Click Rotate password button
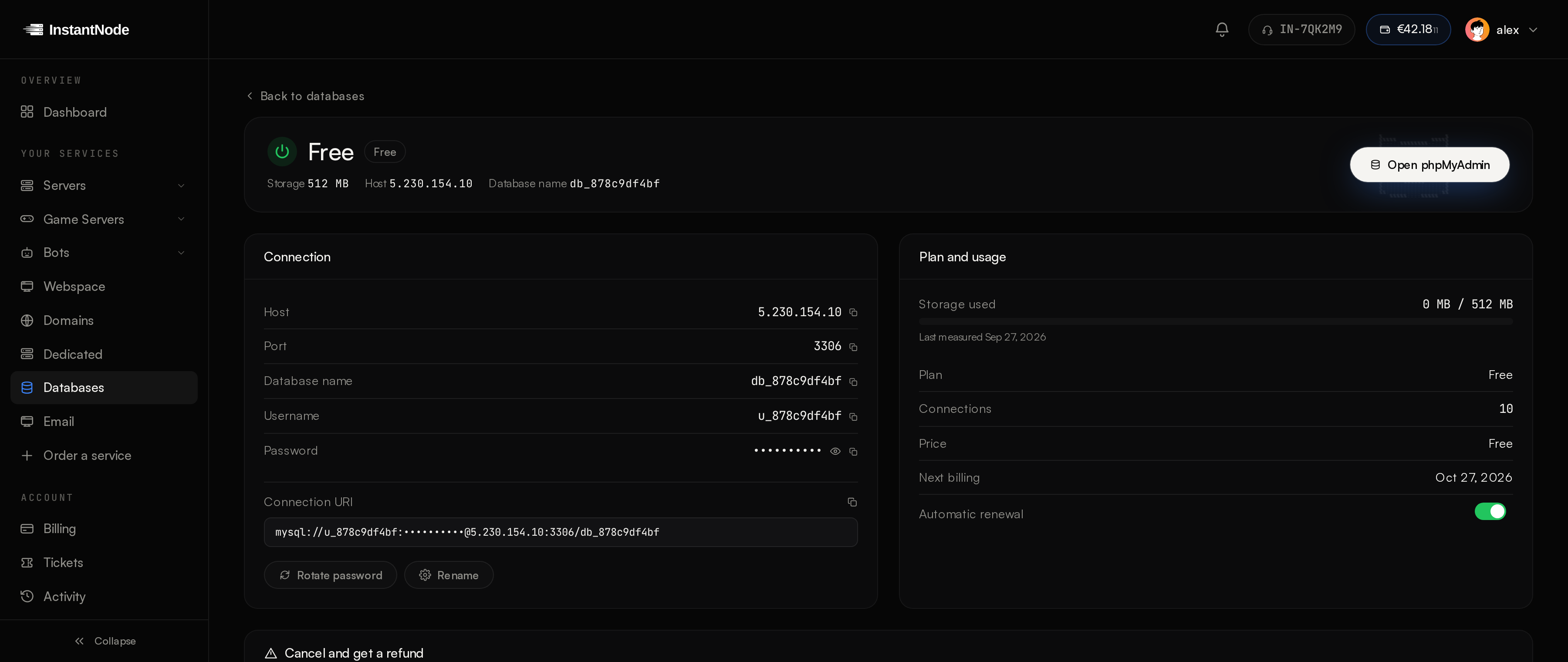Screen dimensions: 1568x662 [x=330, y=575]
